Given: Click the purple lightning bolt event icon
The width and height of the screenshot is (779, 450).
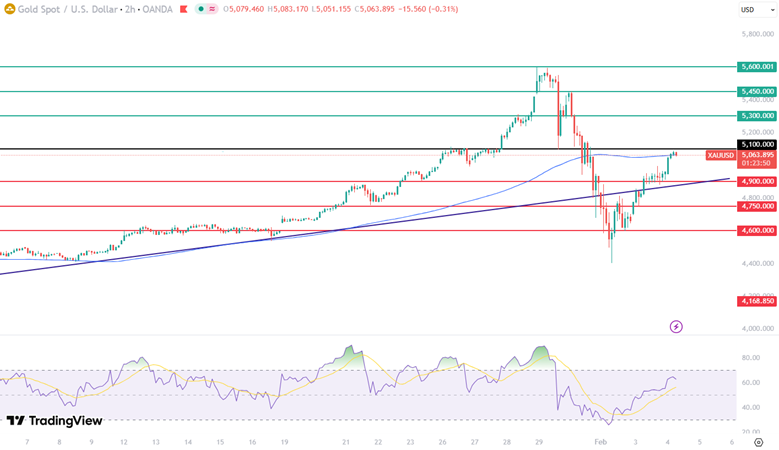Looking at the screenshot, I should click(676, 326).
